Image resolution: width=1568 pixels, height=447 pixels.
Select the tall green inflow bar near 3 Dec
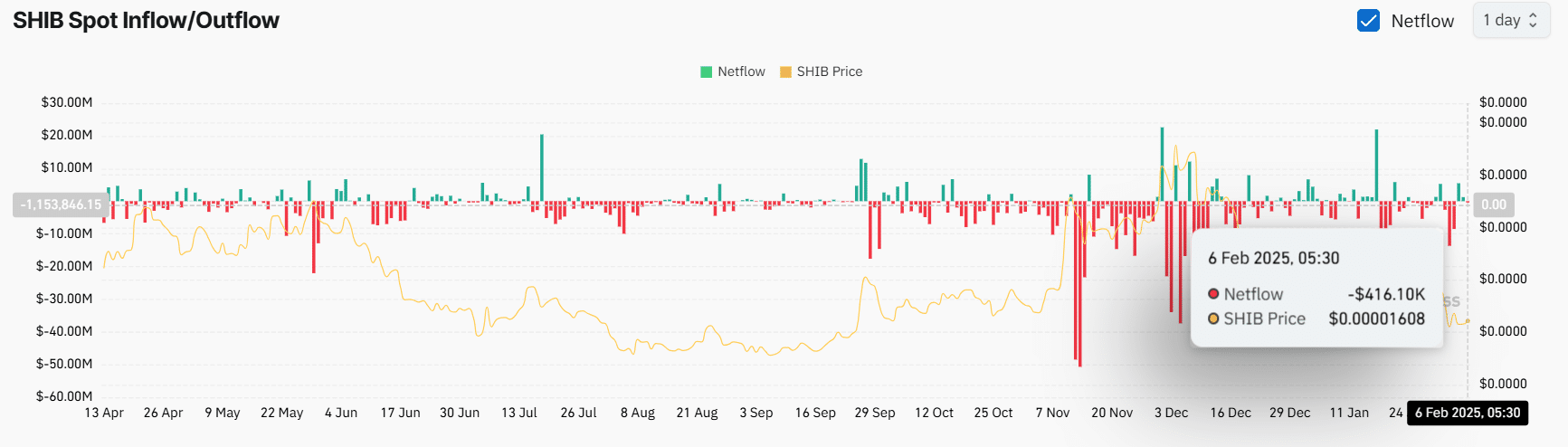click(1162, 163)
